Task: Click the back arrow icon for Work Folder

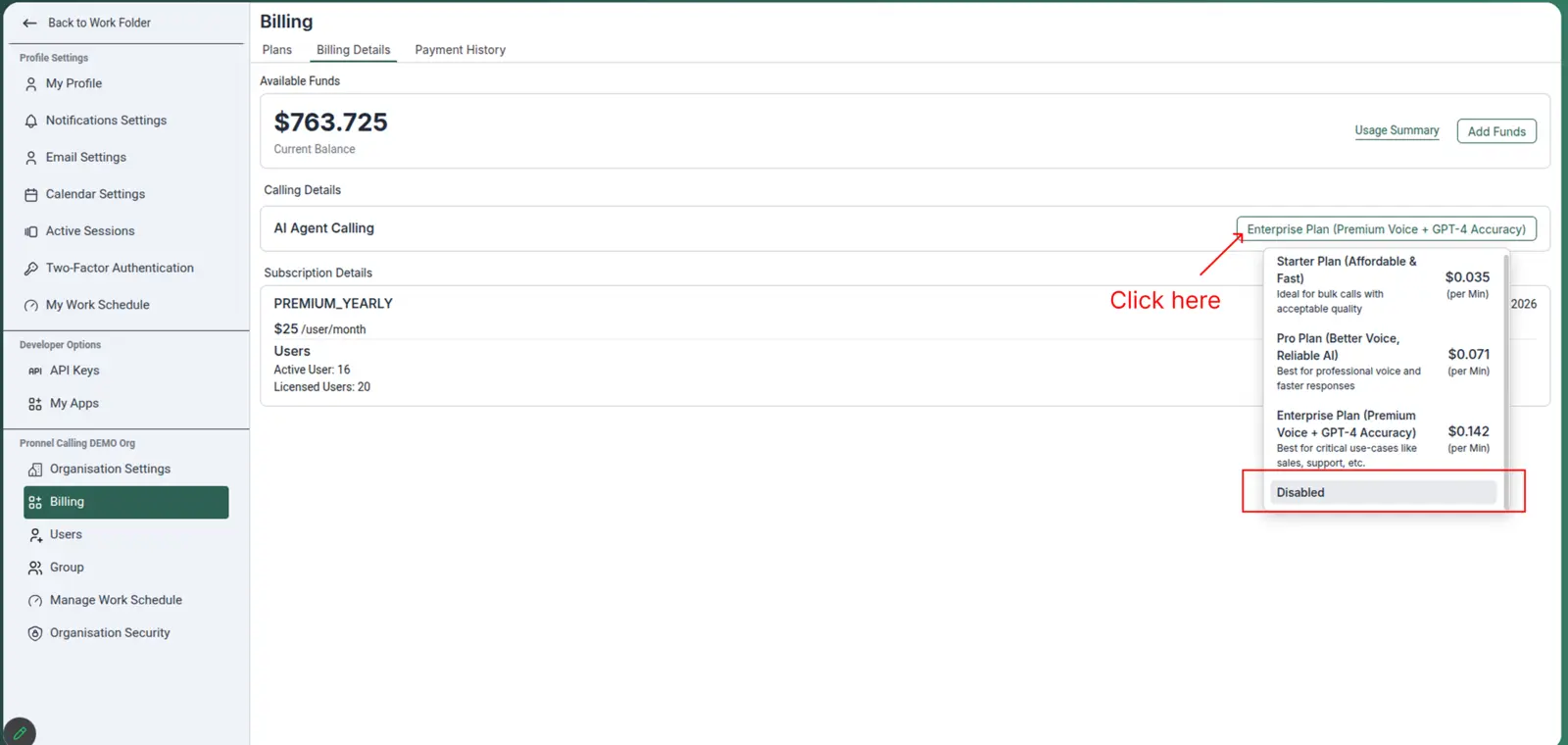Action: [29, 23]
